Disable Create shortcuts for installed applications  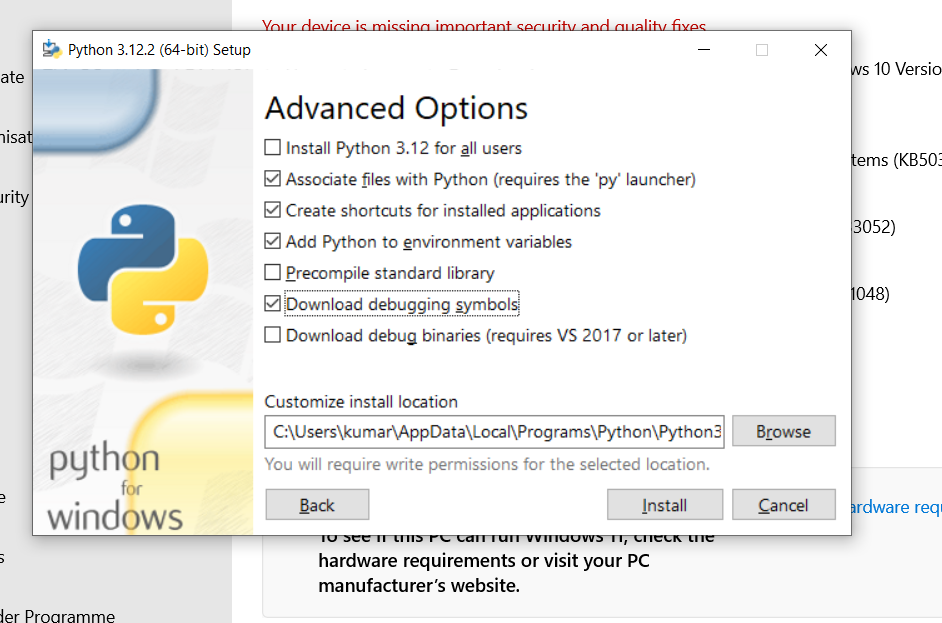(271, 210)
